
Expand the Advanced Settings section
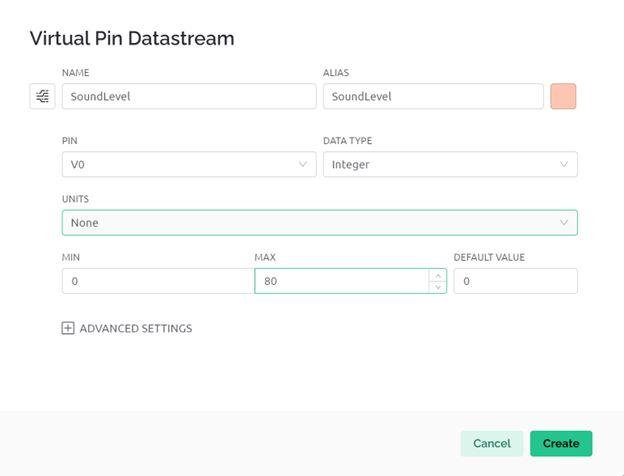click(135, 328)
